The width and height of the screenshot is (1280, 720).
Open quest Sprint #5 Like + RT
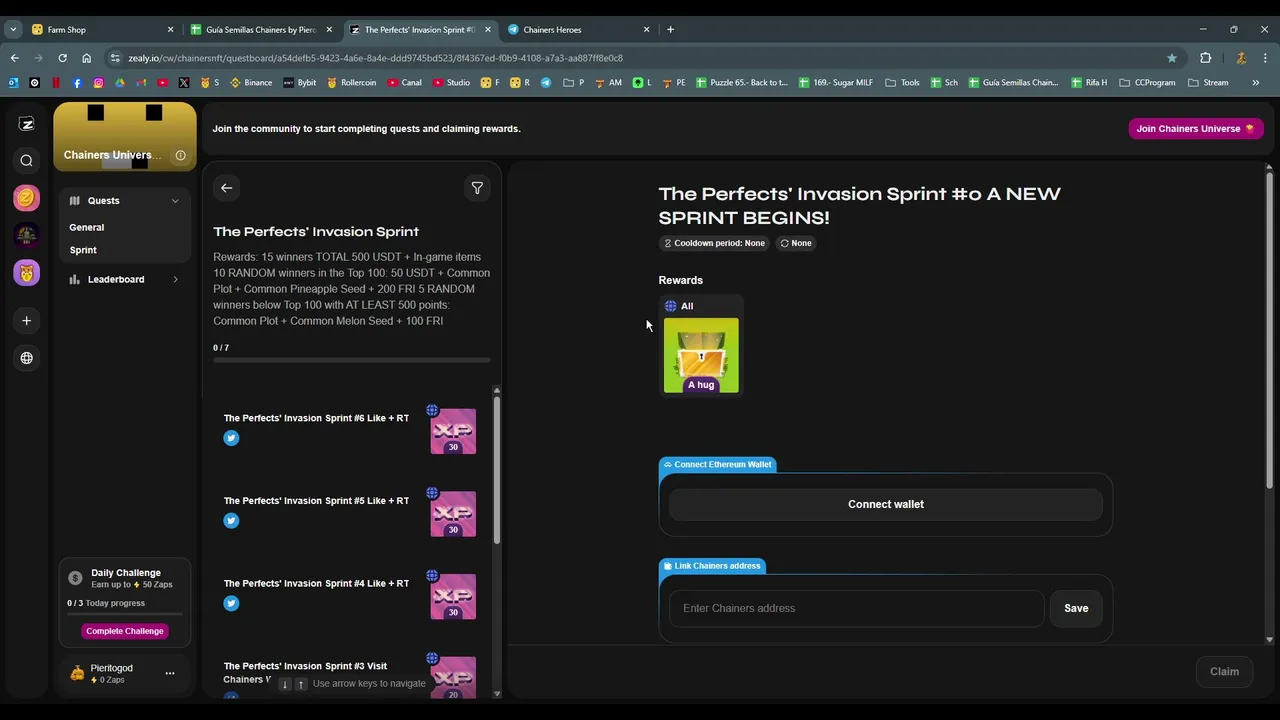pos(350,513)
